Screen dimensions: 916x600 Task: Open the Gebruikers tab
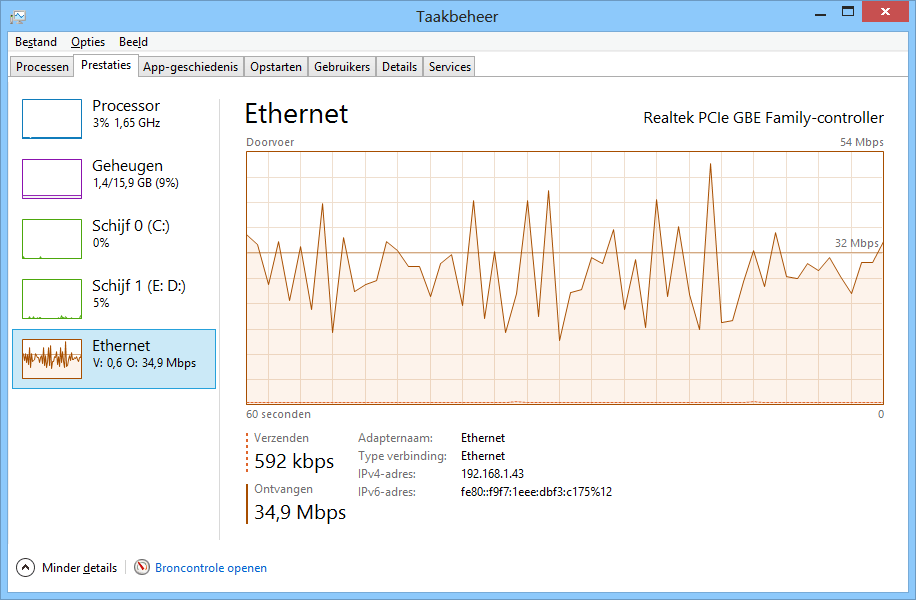click(x=342, y=67)
